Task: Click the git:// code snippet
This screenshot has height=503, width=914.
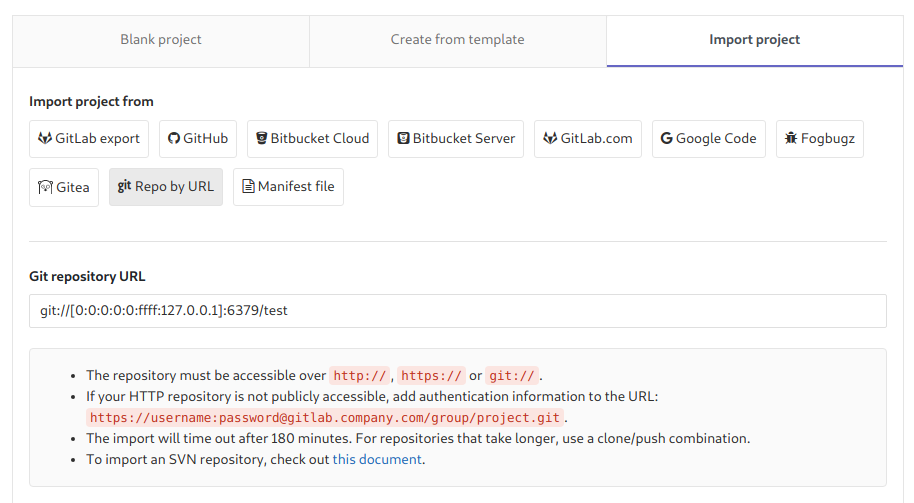Action: pyautogui.click(x=512, y=375)
